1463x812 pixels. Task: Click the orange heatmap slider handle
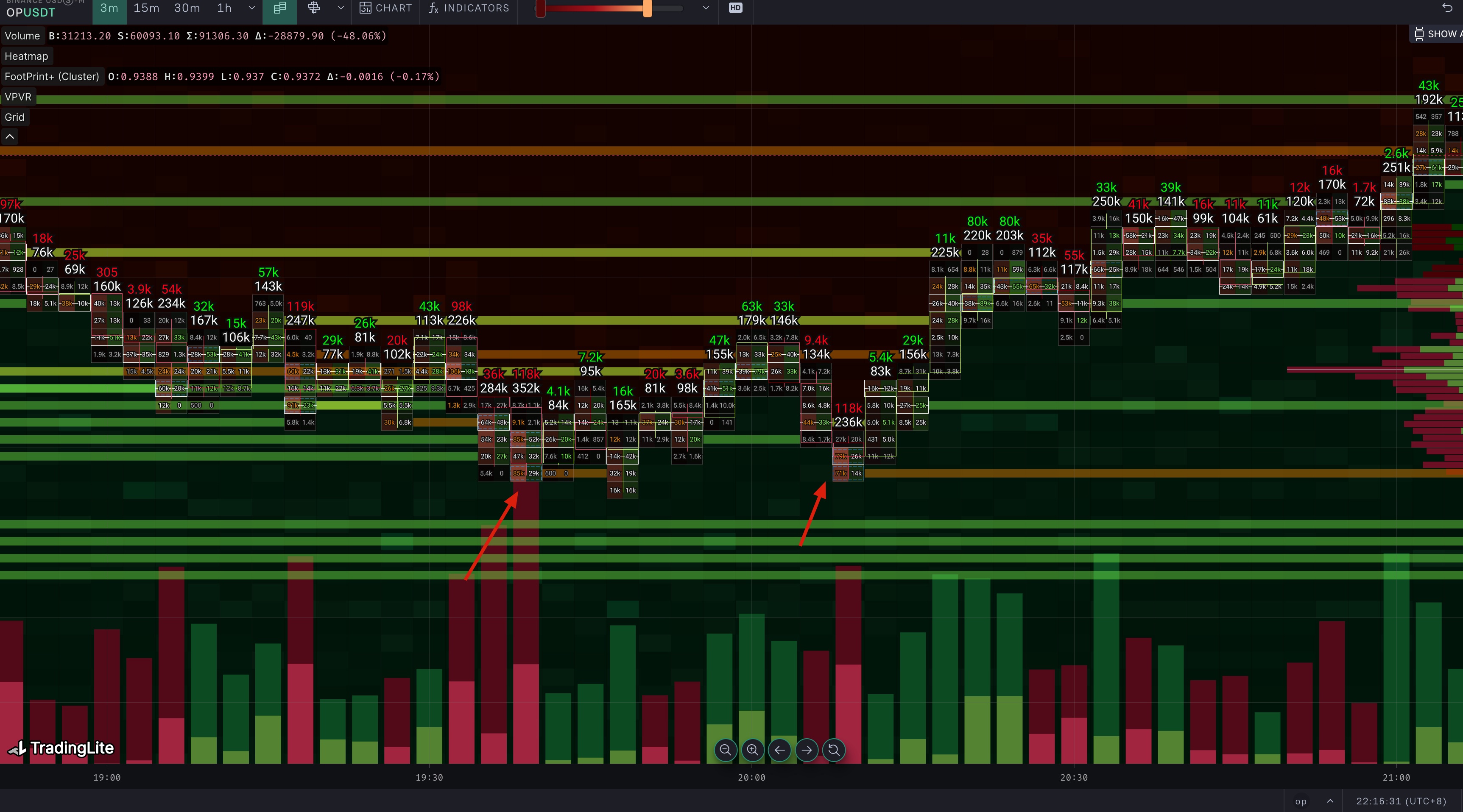point(647,8)
